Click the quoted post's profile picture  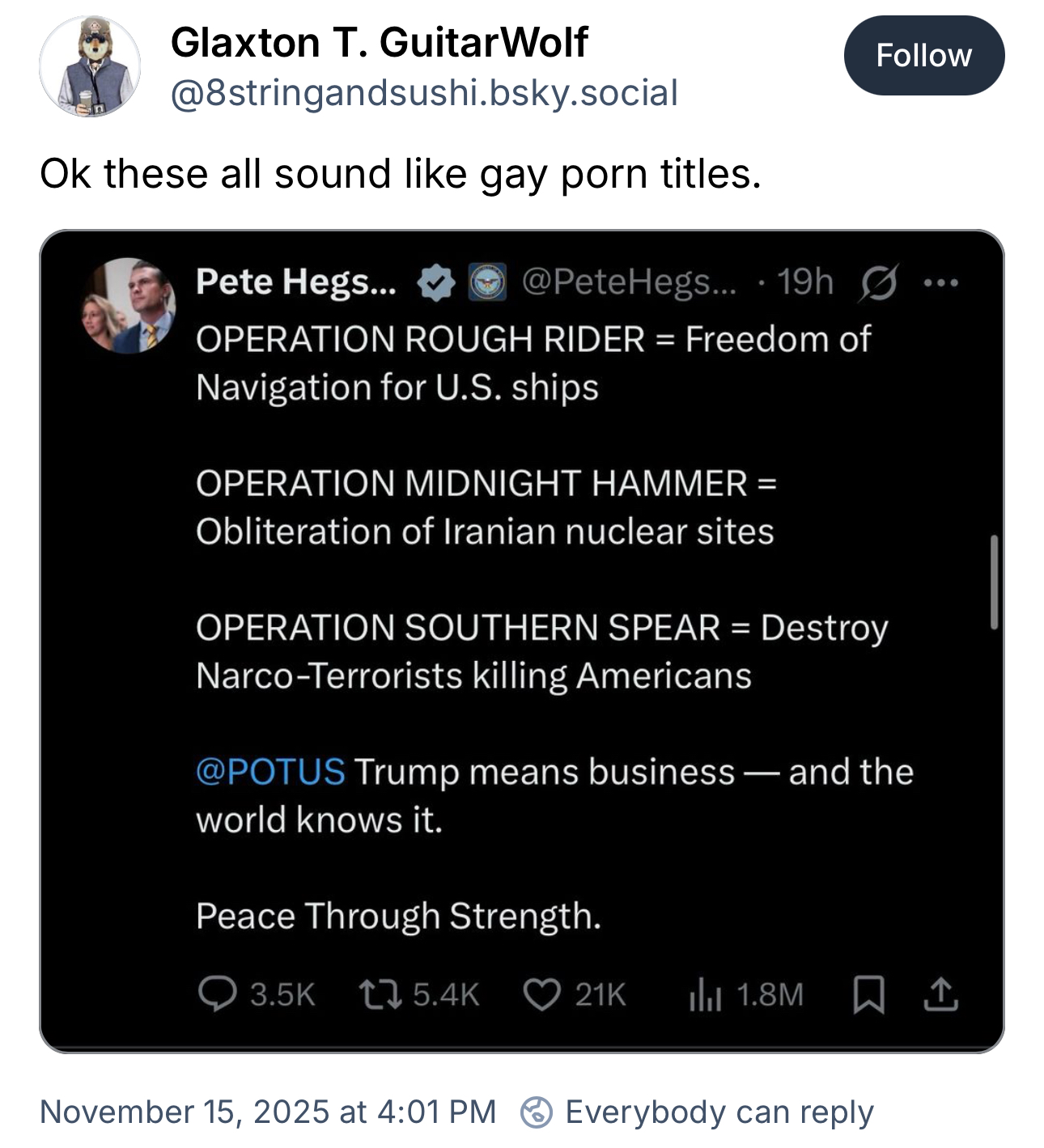129,306
